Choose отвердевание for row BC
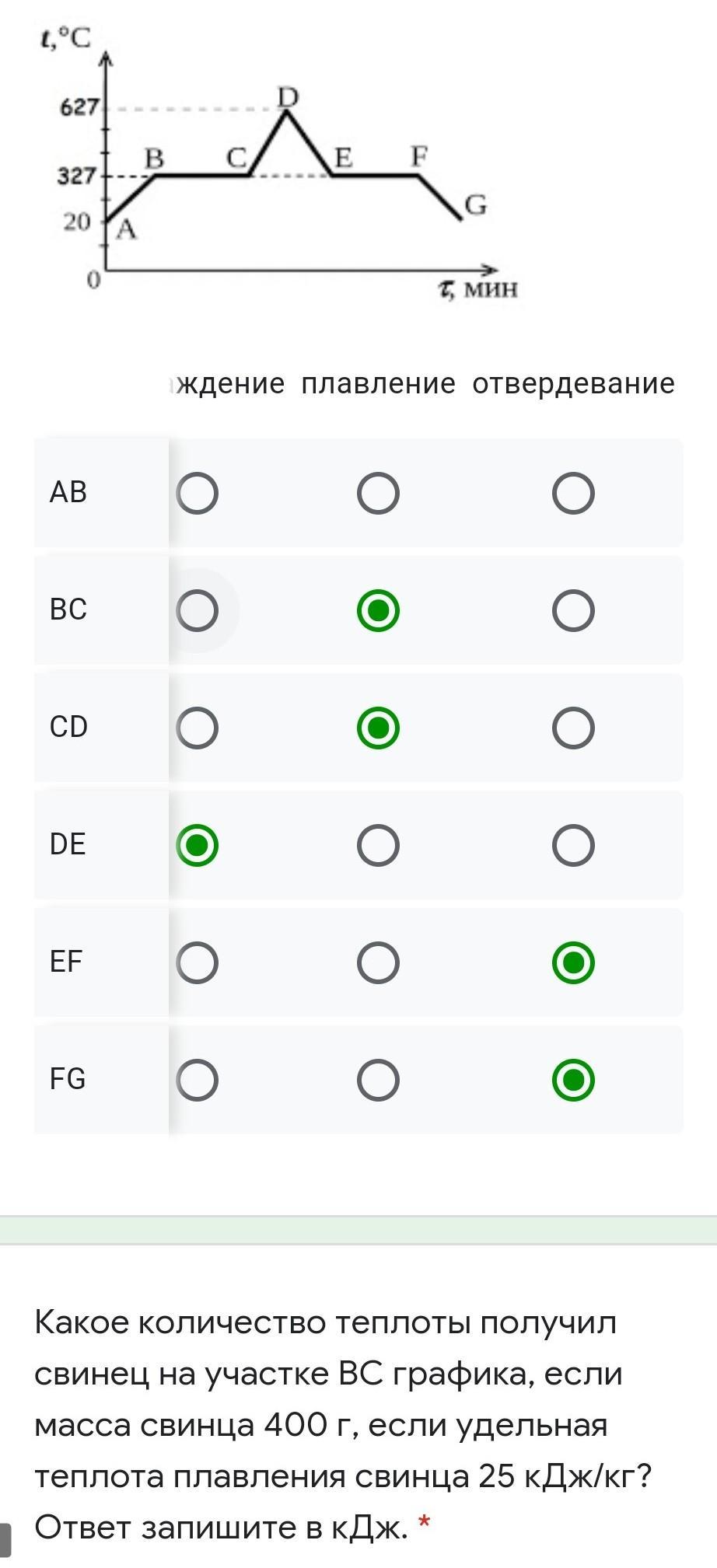717x1568 pixels. click(573, 610)
